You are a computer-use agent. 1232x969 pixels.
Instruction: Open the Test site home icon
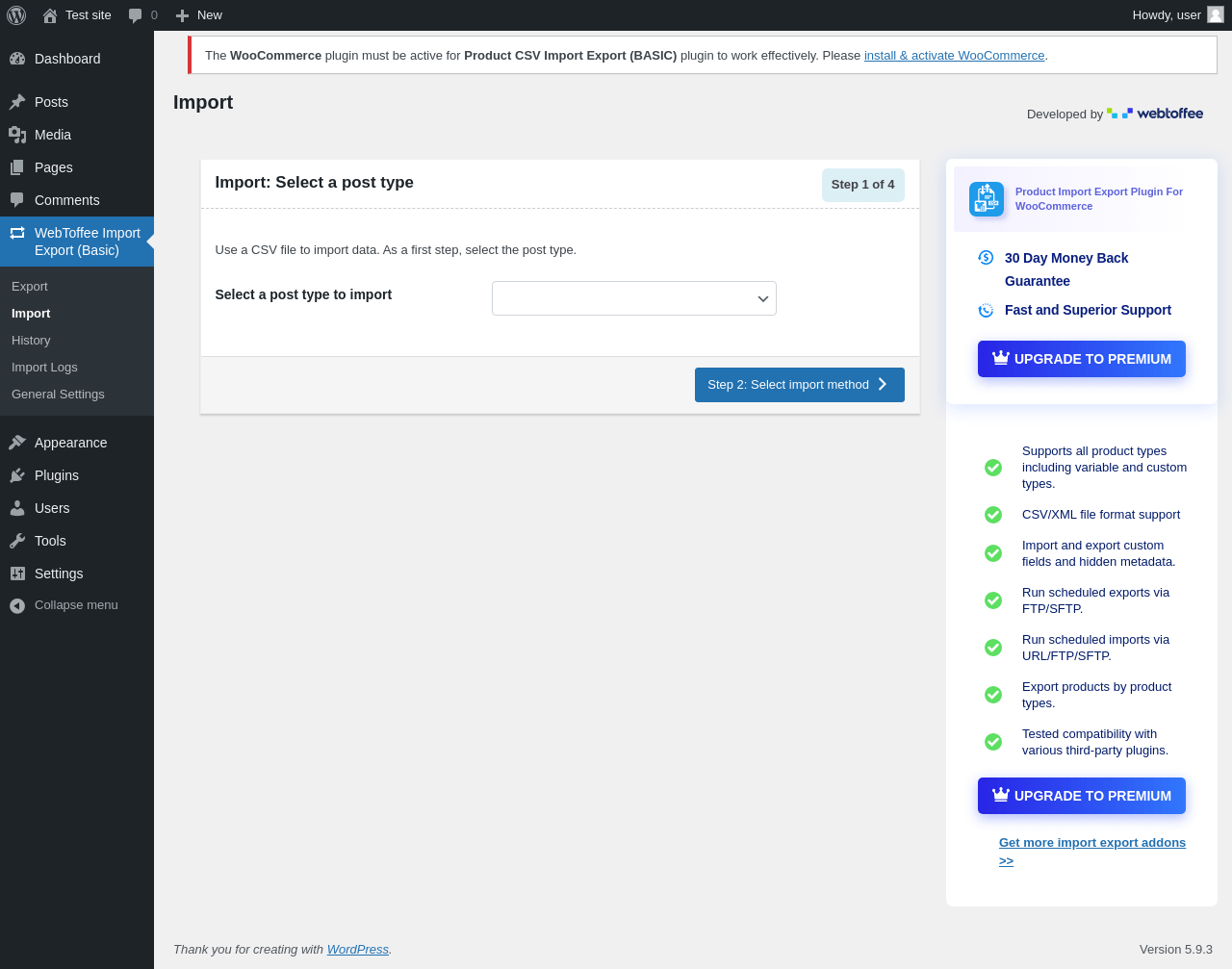(50, 15)
